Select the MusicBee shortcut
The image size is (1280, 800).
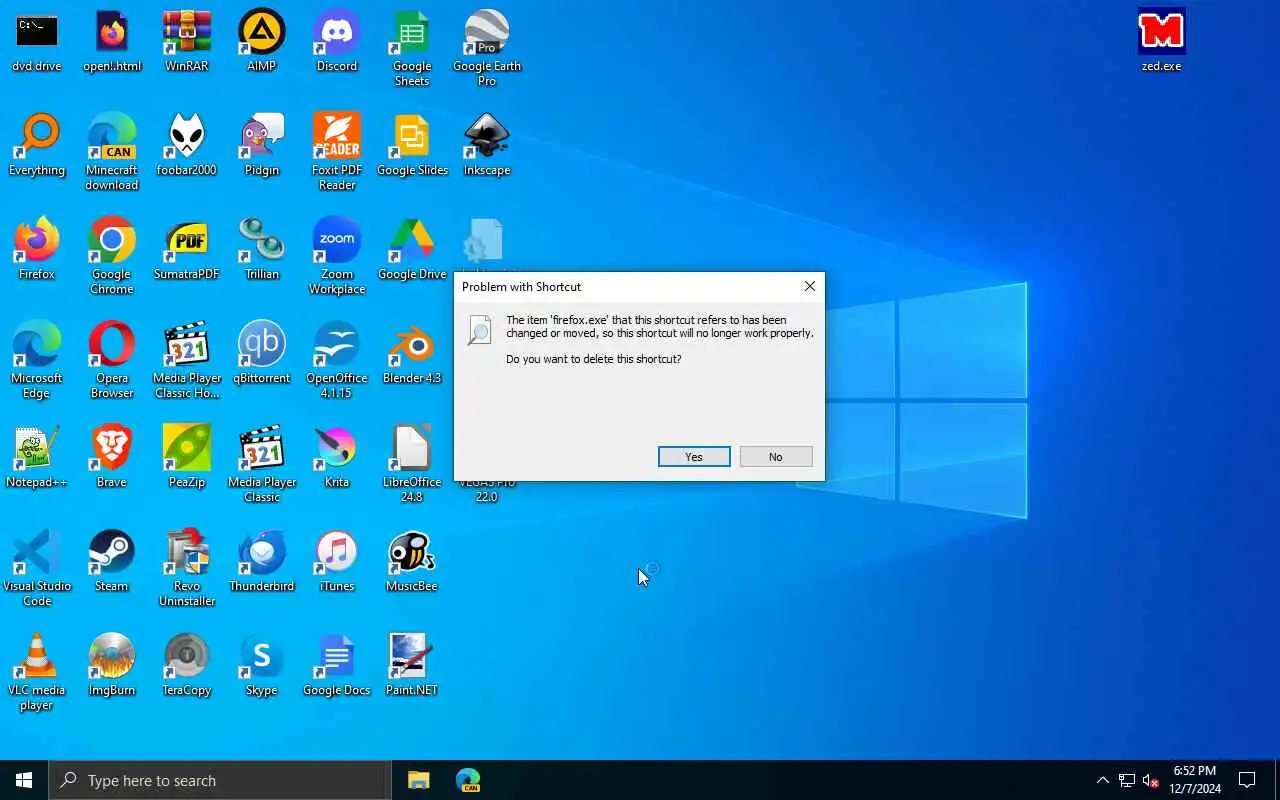click(x=412, y=562)
